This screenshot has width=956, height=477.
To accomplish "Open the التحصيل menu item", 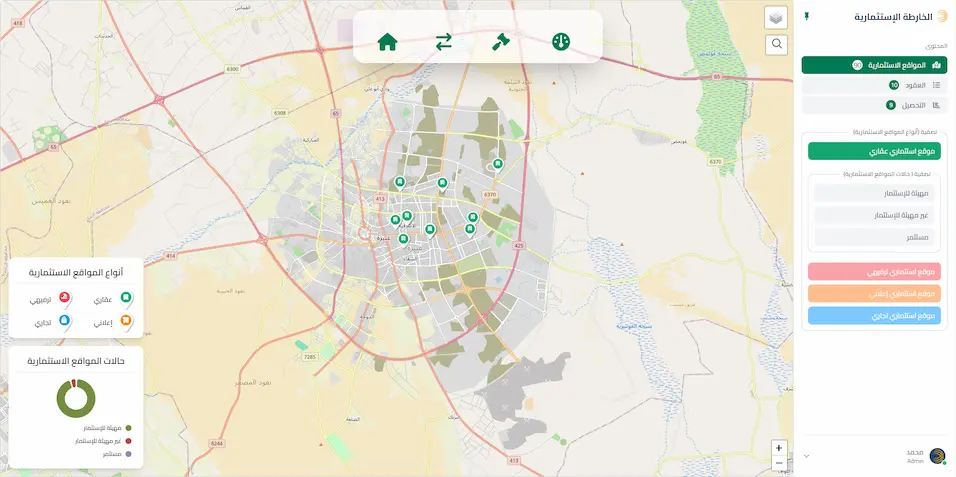I will click(874, 105).
